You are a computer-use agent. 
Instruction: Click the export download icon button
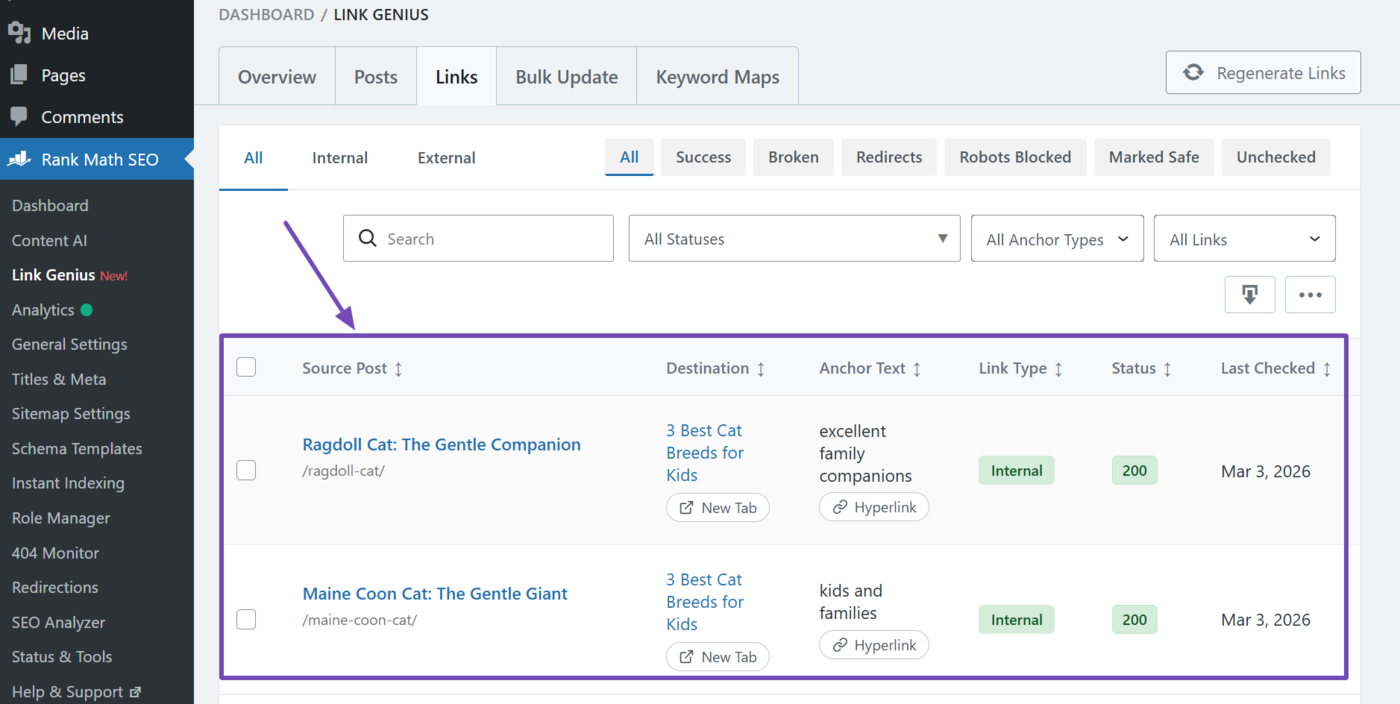tap(1249, 294)
